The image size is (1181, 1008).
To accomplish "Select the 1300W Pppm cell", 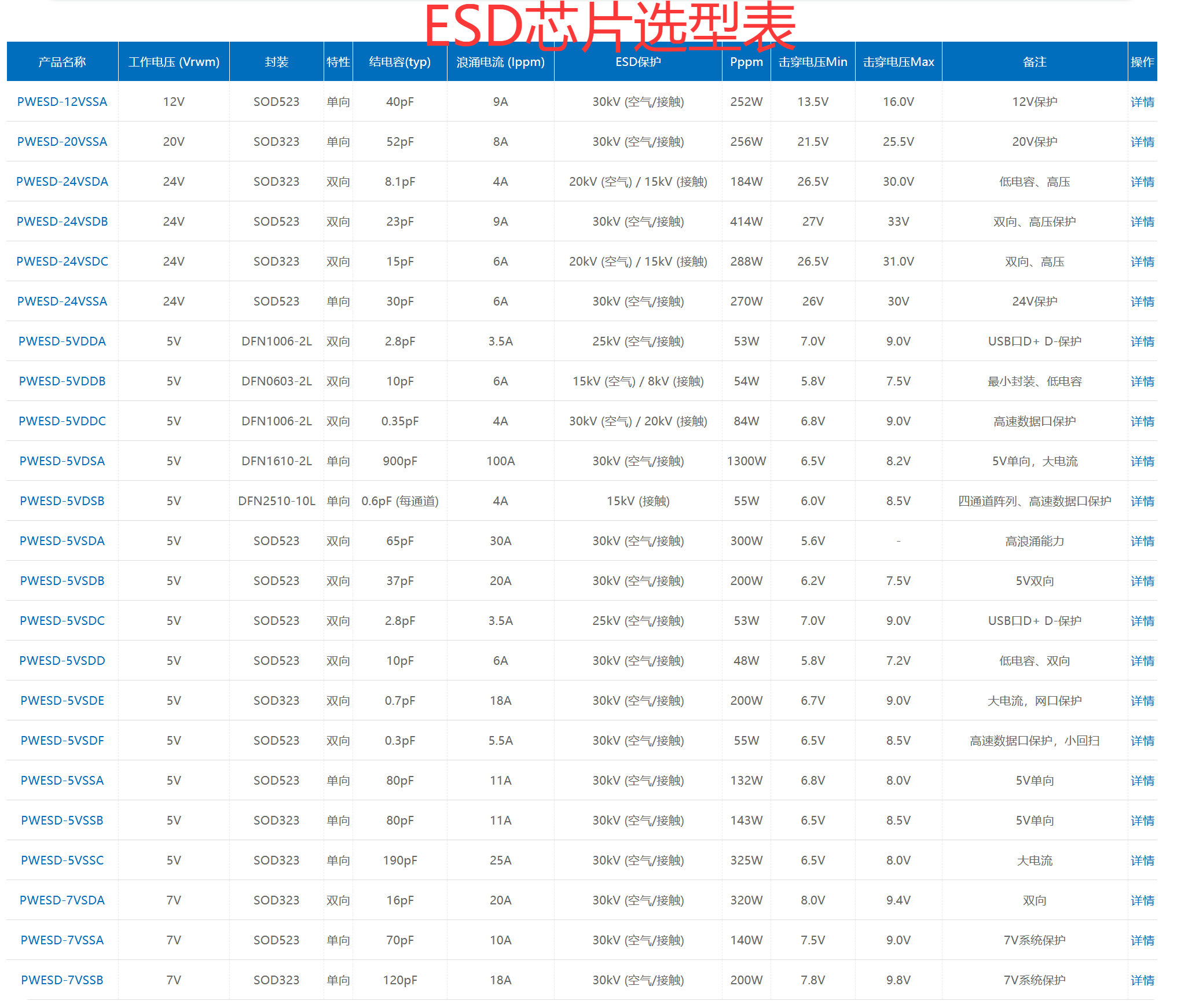I will point(746,461).
